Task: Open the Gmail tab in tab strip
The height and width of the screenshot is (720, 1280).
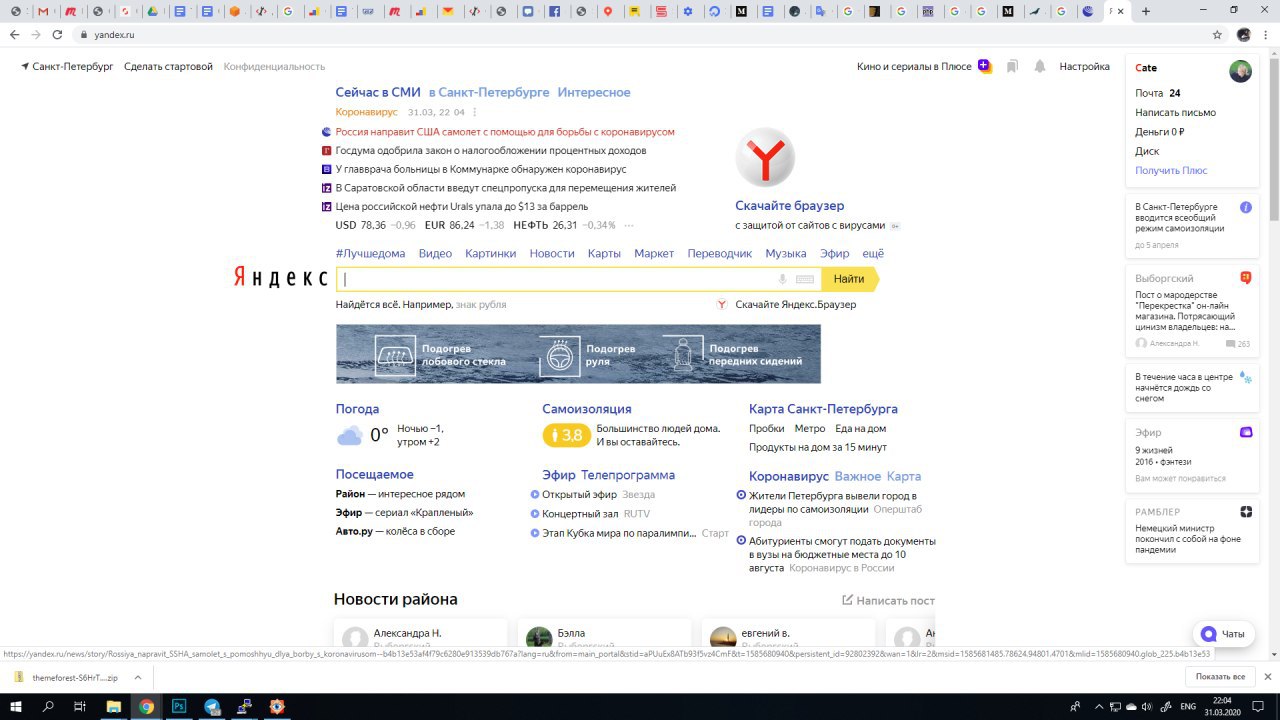Action: tap(43, 12)
